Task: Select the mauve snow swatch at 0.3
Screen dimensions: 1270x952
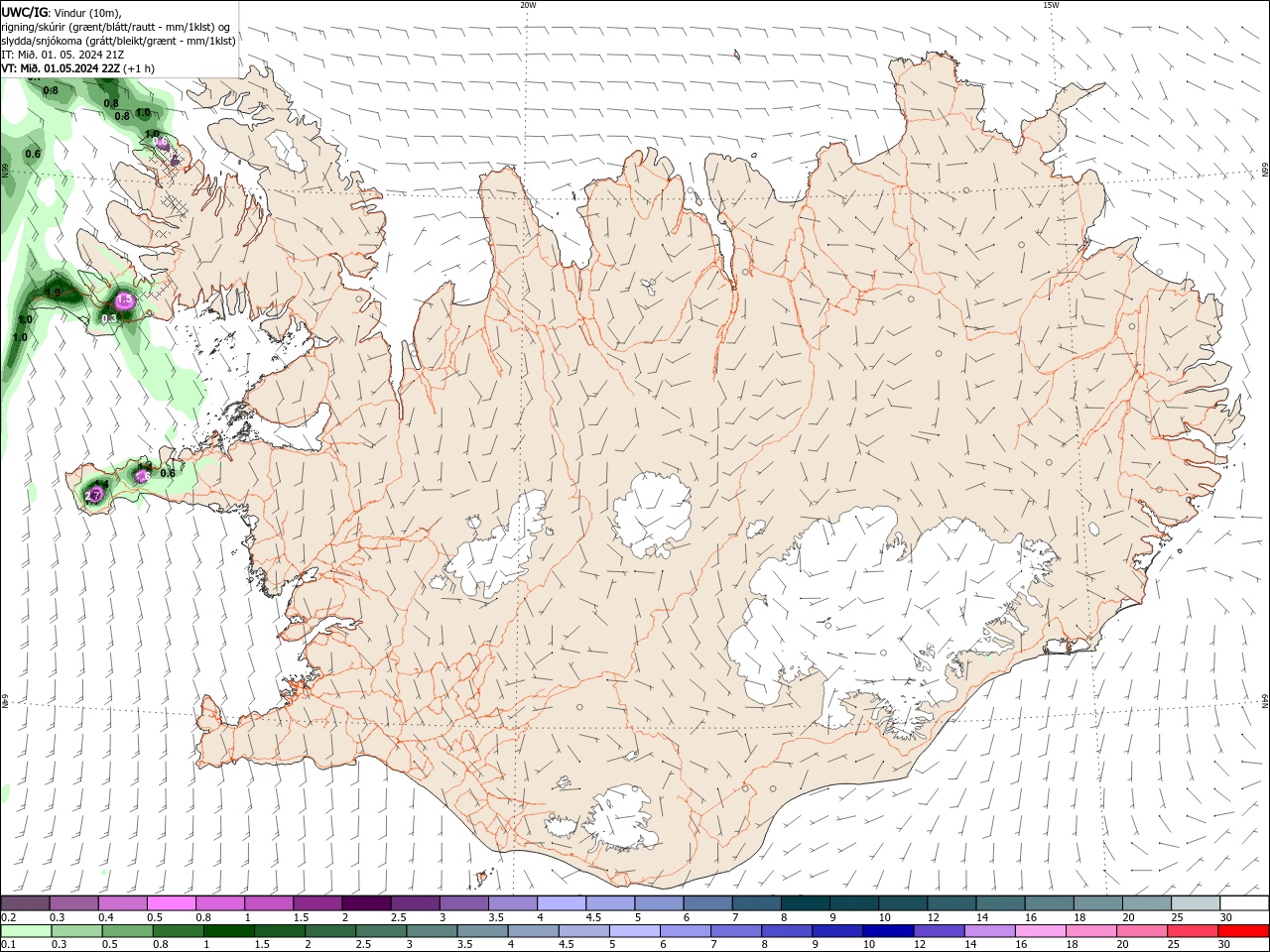Action: coord(73,903)
